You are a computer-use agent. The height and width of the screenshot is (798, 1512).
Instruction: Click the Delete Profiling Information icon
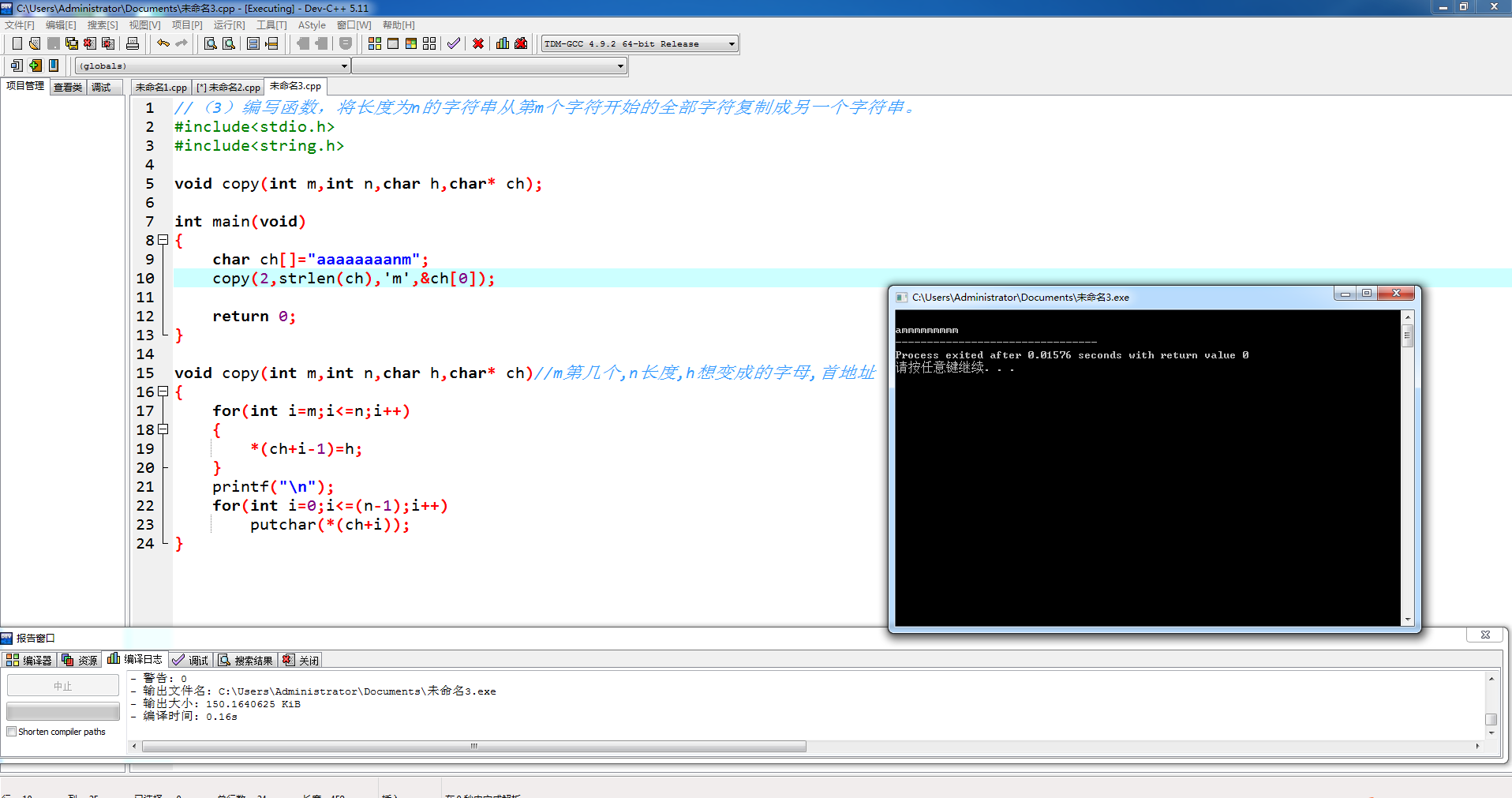click(521, 43)
